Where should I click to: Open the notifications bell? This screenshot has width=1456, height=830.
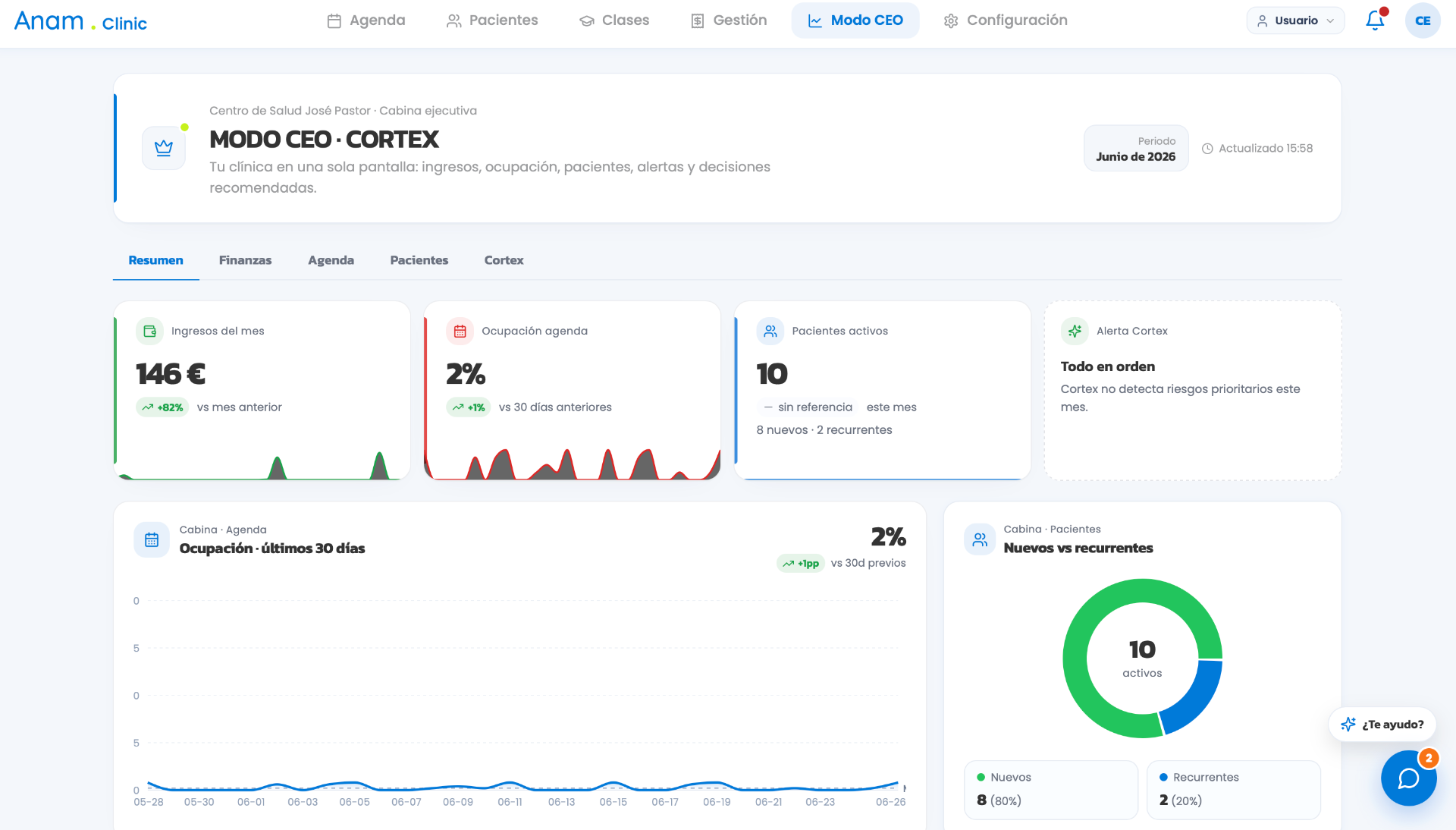click(1375, 20)
